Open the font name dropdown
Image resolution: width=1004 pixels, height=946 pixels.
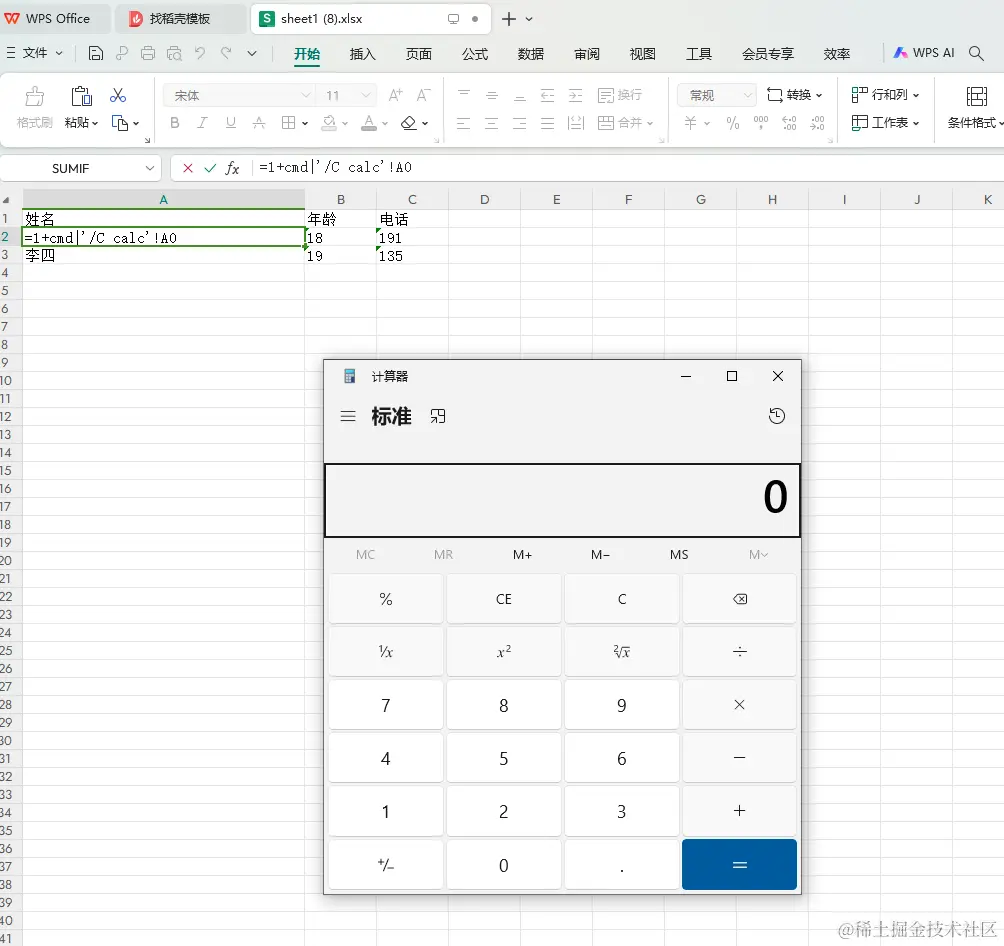(305, 95)
